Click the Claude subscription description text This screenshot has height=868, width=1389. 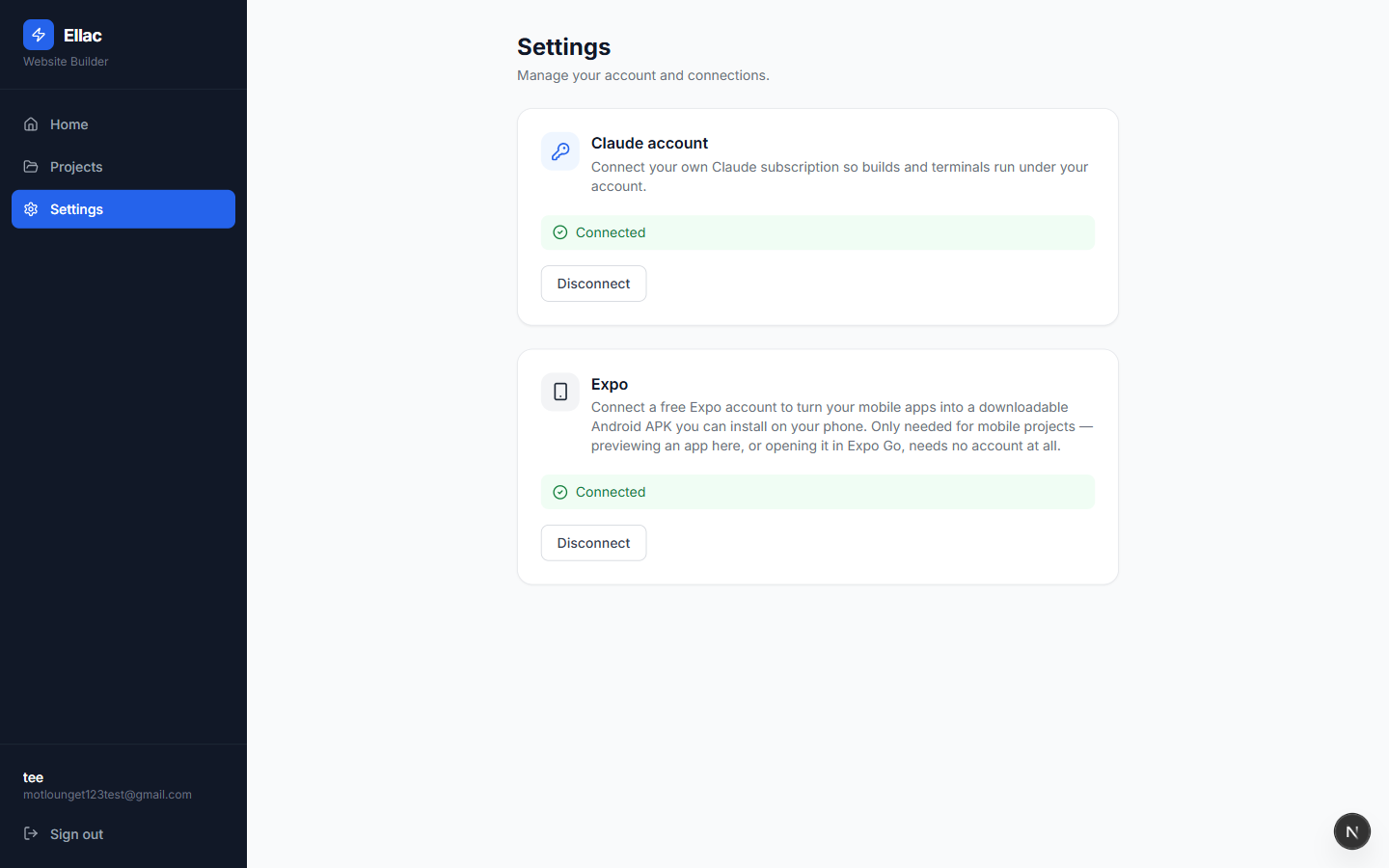tap(839, 176)
